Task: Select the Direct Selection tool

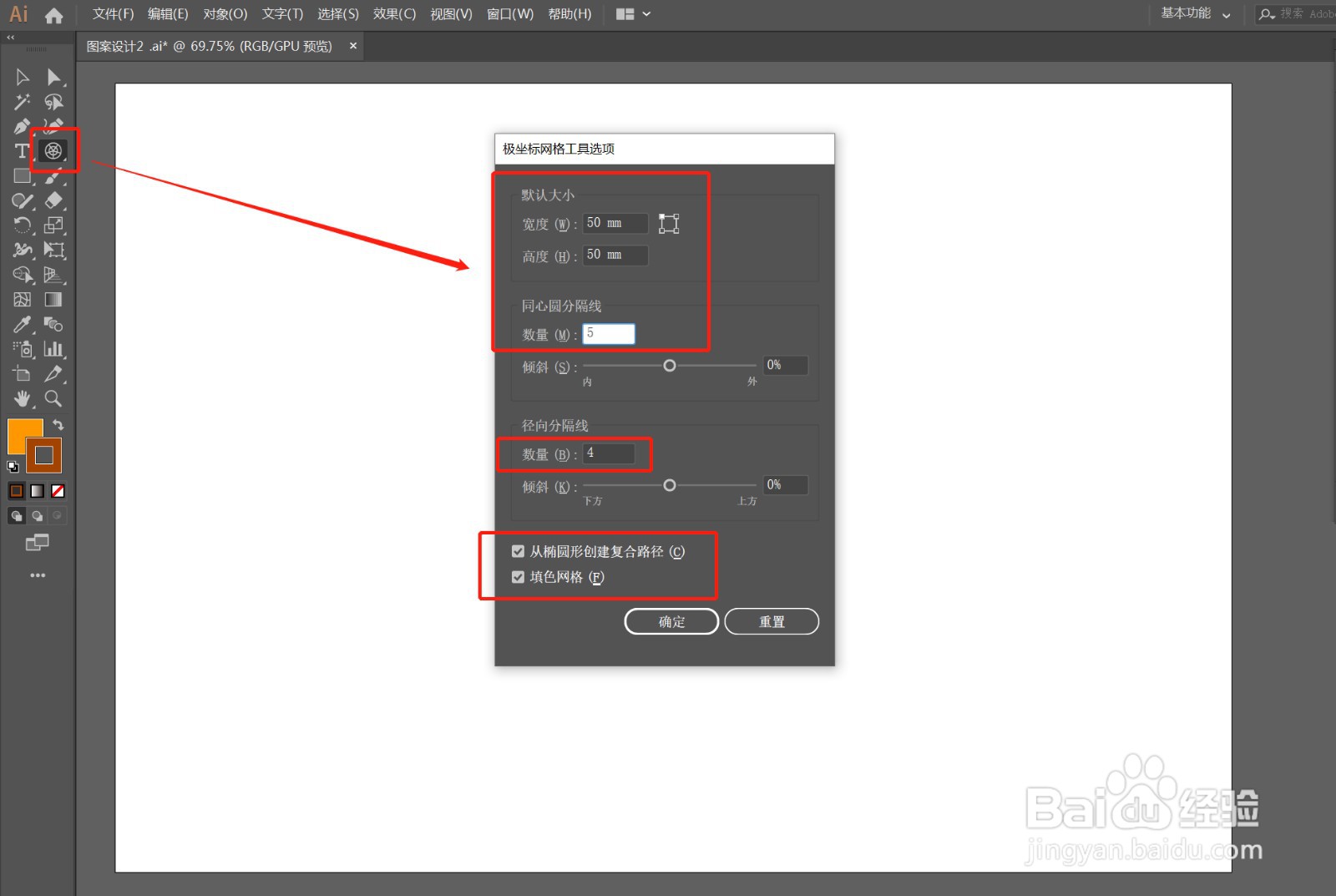Action: click(53, 77)
